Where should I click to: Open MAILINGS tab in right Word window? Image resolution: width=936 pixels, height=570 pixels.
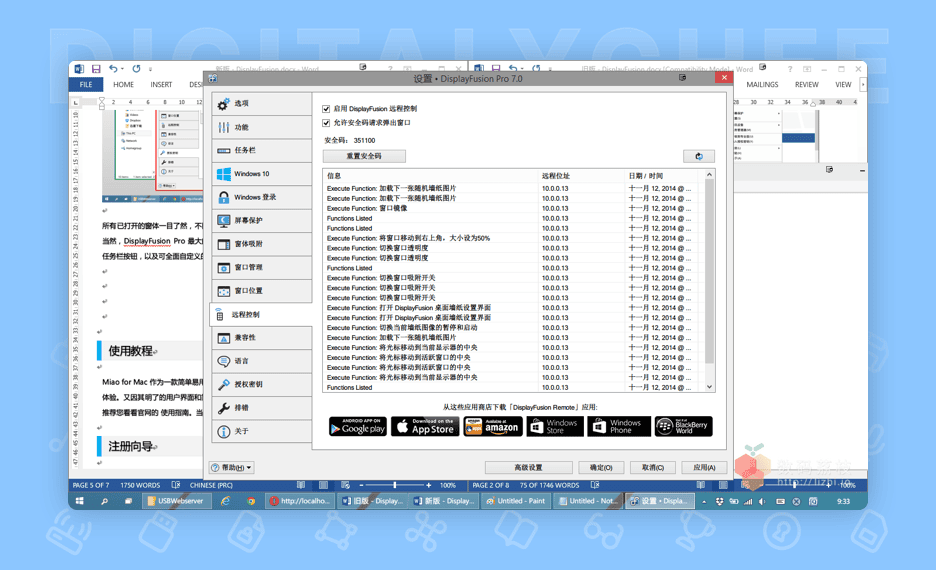762,85
